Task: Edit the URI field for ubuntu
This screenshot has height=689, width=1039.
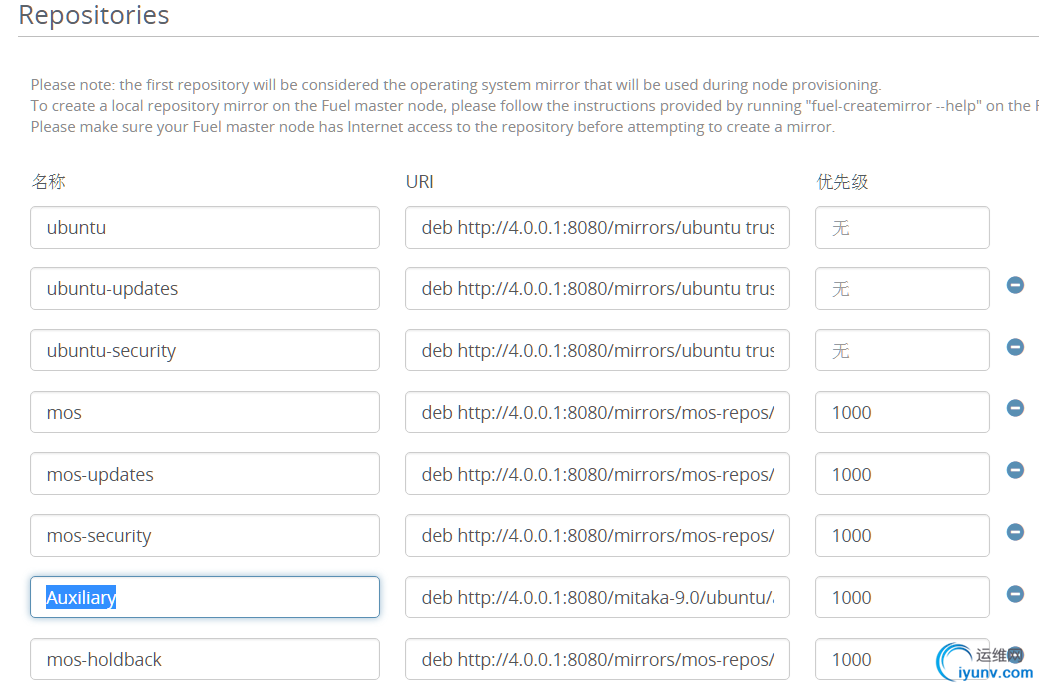Action: click(x=597, y=227)
